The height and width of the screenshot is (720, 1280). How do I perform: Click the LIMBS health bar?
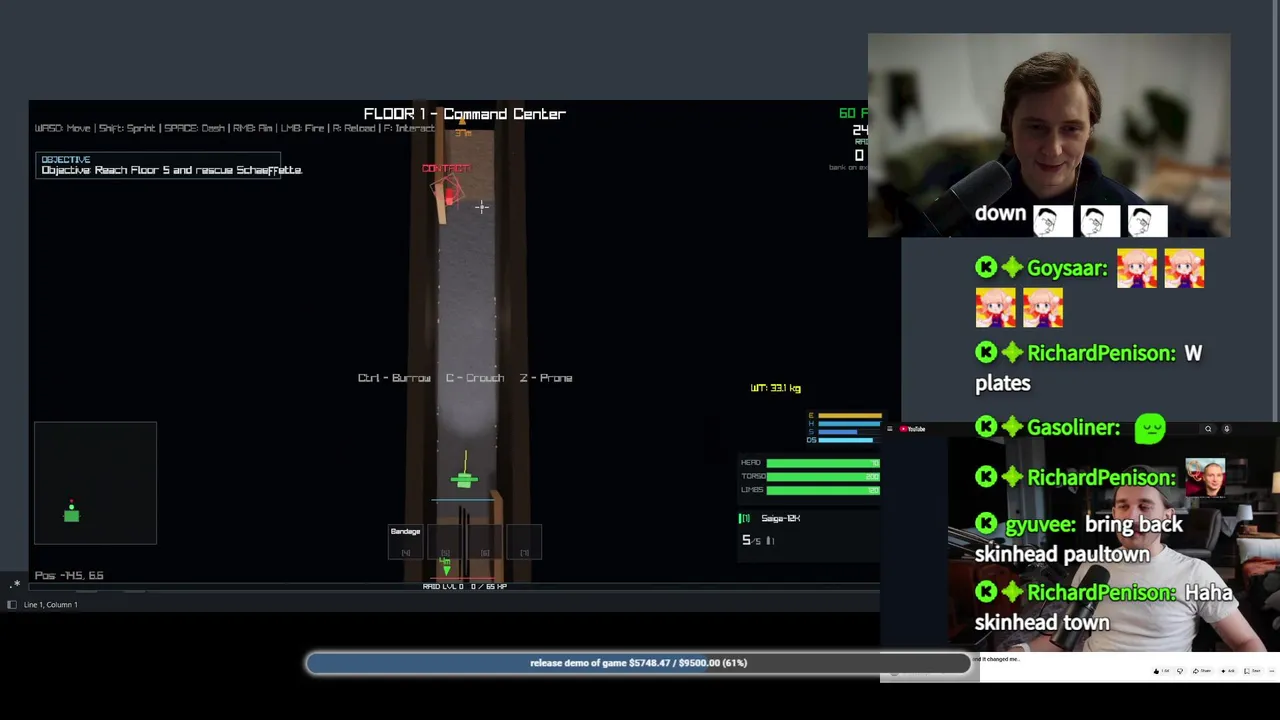(823, 489)
